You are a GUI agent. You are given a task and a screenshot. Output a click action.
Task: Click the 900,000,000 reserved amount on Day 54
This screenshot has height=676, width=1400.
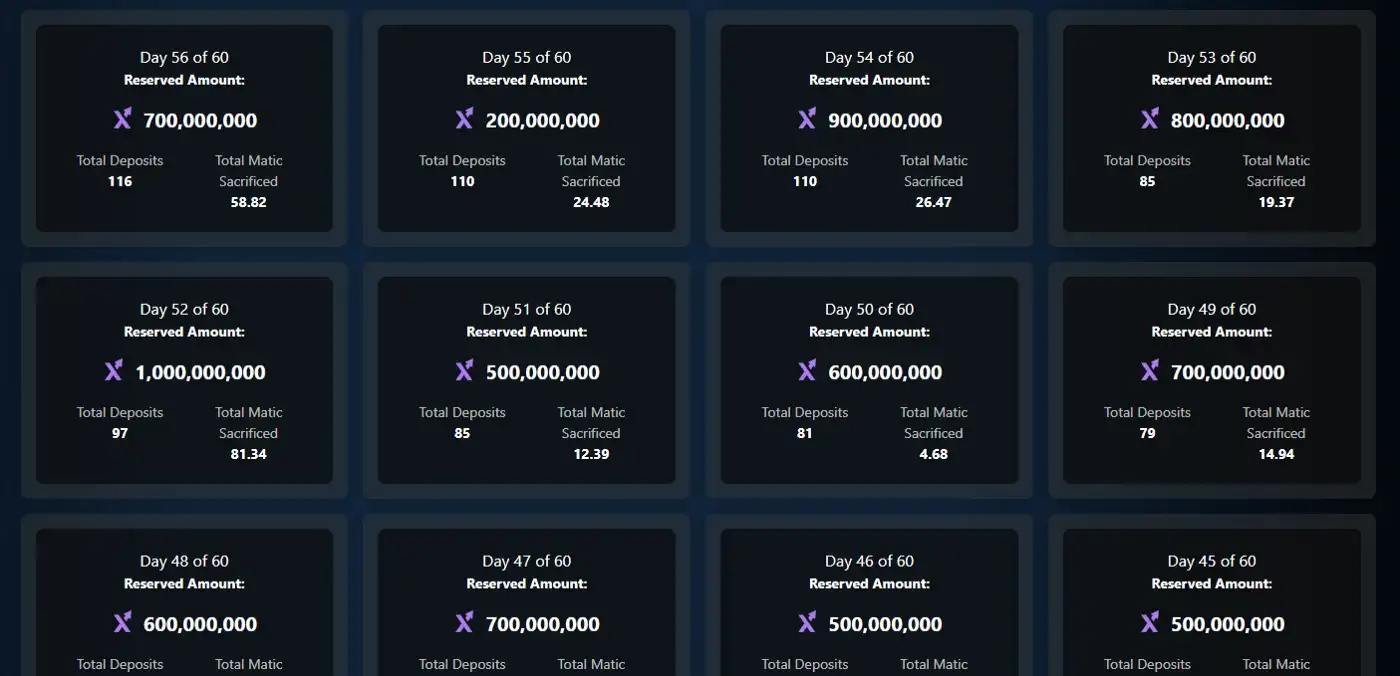[885, 121]
